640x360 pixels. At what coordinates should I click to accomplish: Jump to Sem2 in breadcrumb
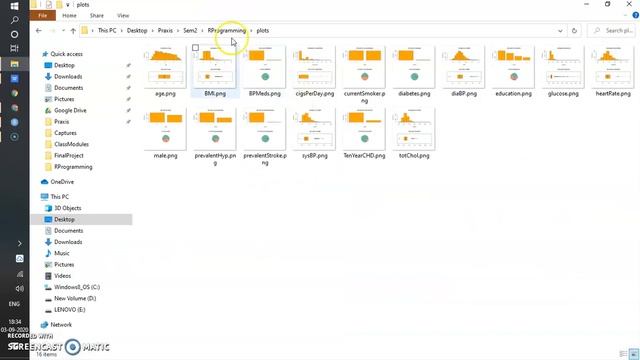(x=190, y=31)
